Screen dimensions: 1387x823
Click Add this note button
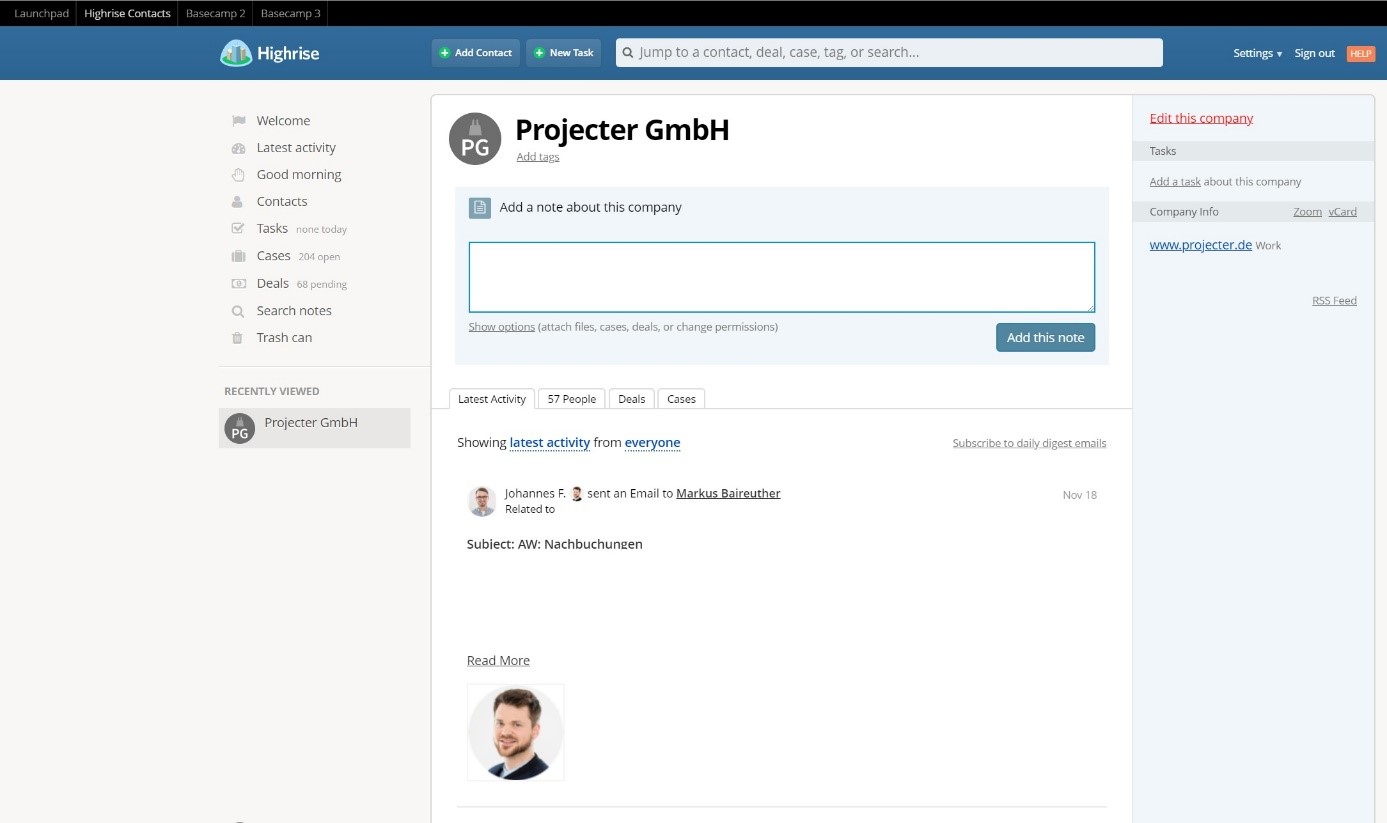tap(1046, 338)
